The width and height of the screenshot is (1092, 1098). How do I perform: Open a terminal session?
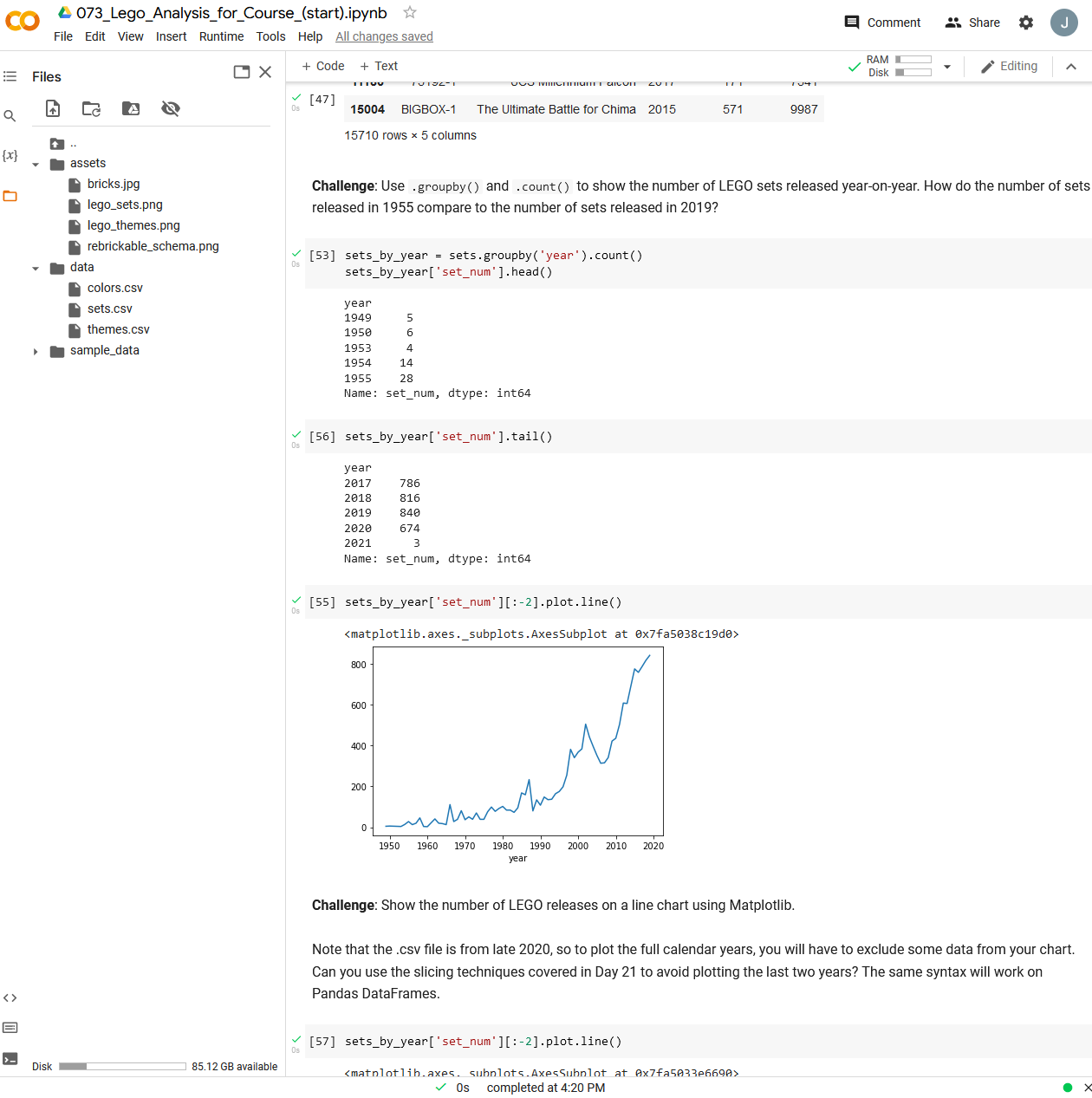pyautogui.click(x=10, y=1058)
